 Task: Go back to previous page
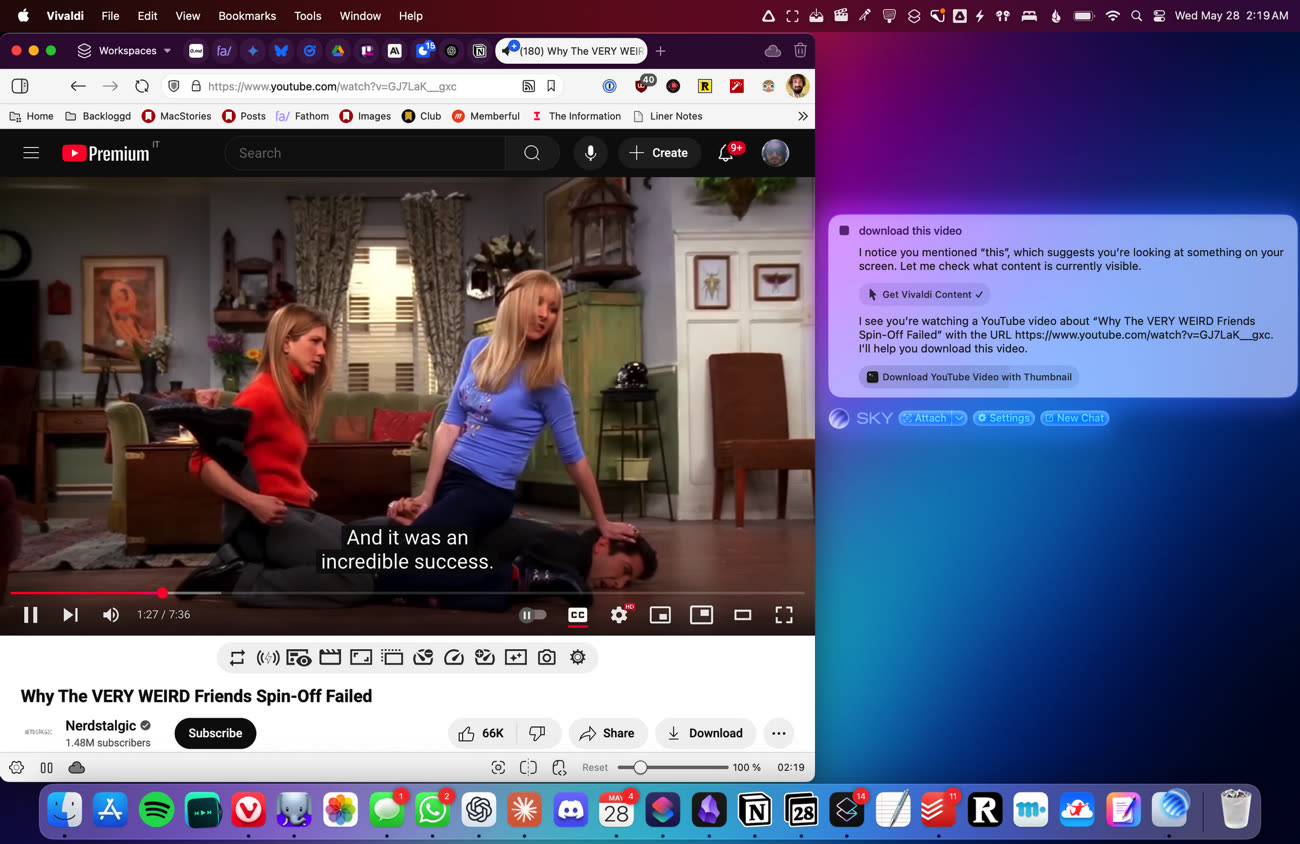pyautogui.click(x=78, y=86)
